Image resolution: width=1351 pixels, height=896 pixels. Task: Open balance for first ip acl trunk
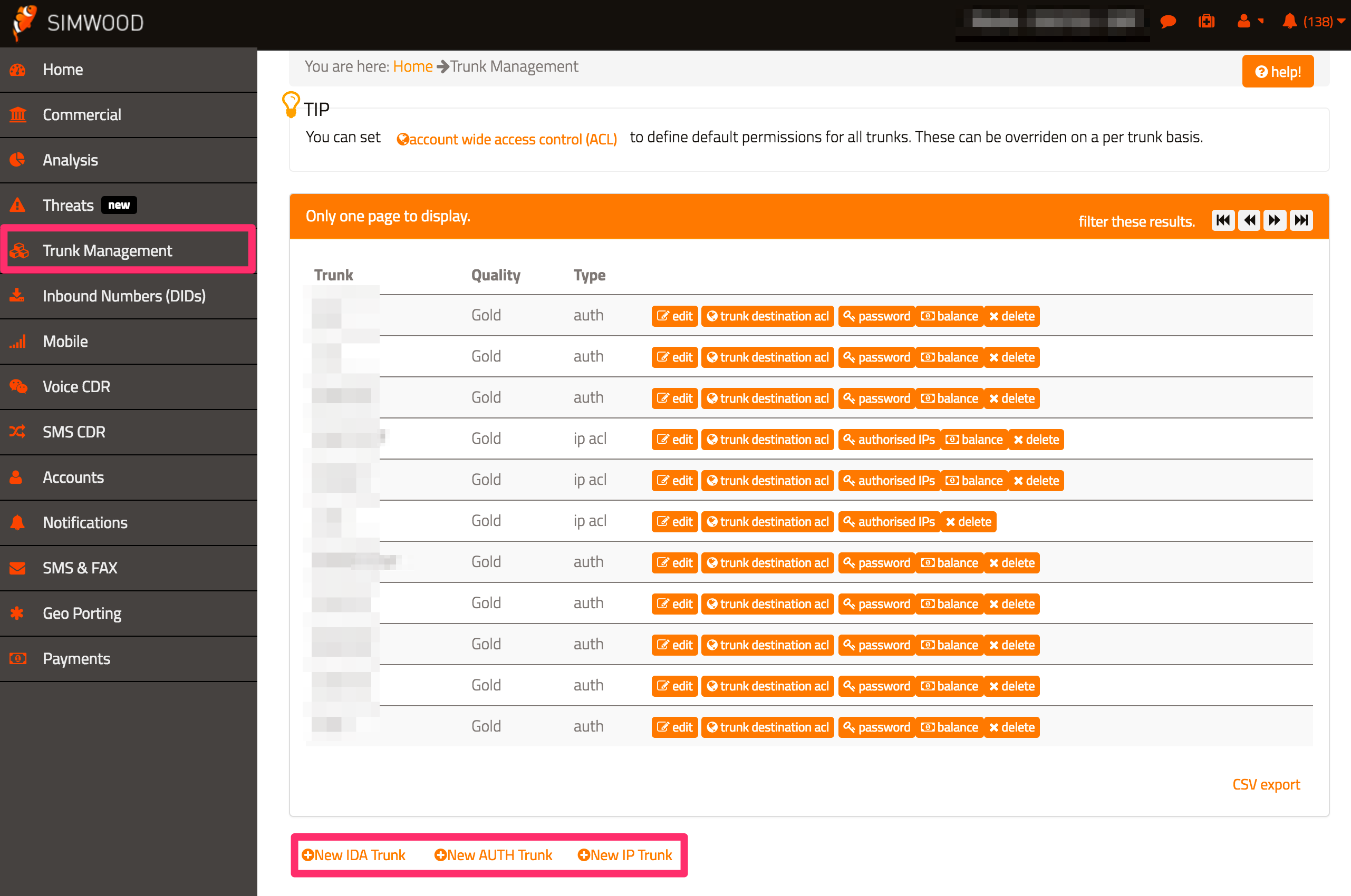point(973,440)
